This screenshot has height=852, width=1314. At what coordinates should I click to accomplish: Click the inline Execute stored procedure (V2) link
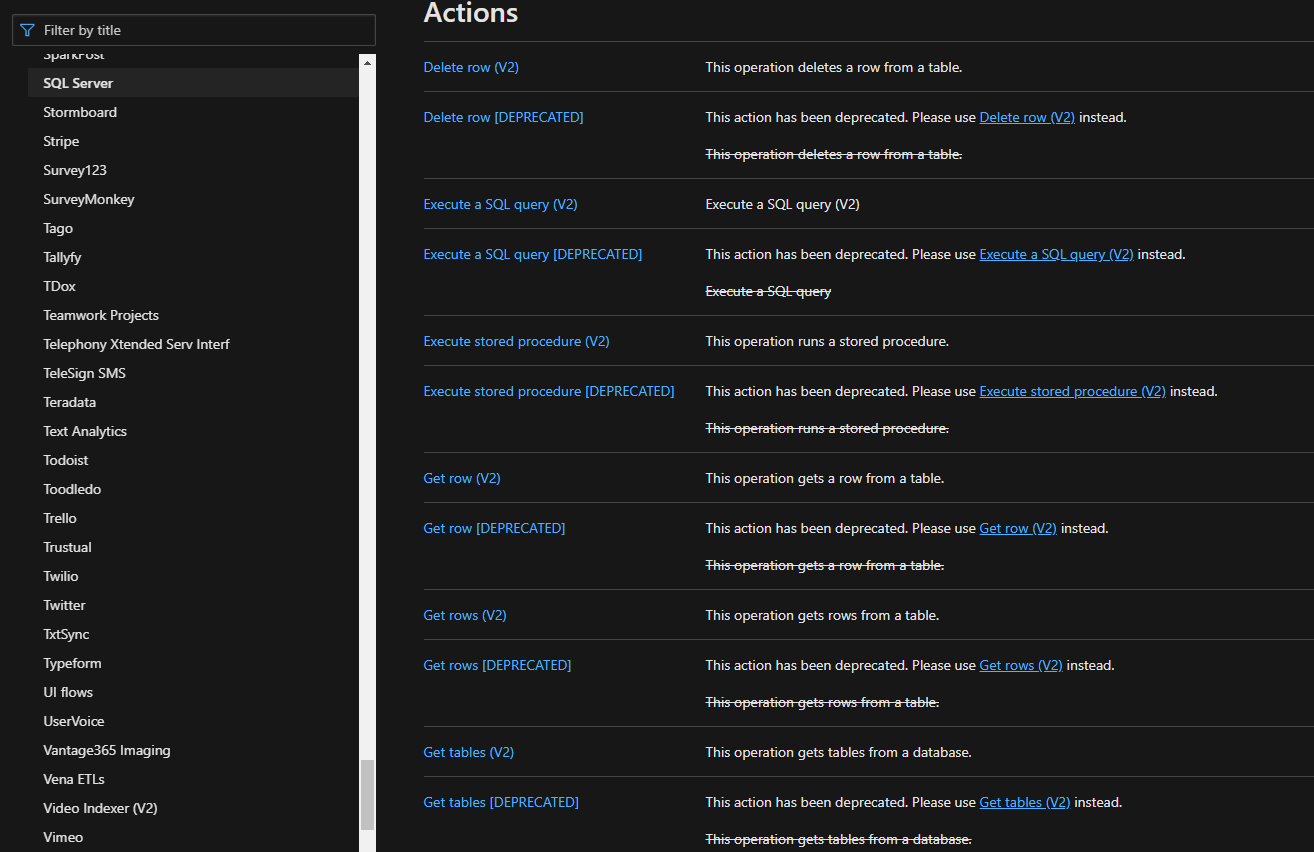1072,391
